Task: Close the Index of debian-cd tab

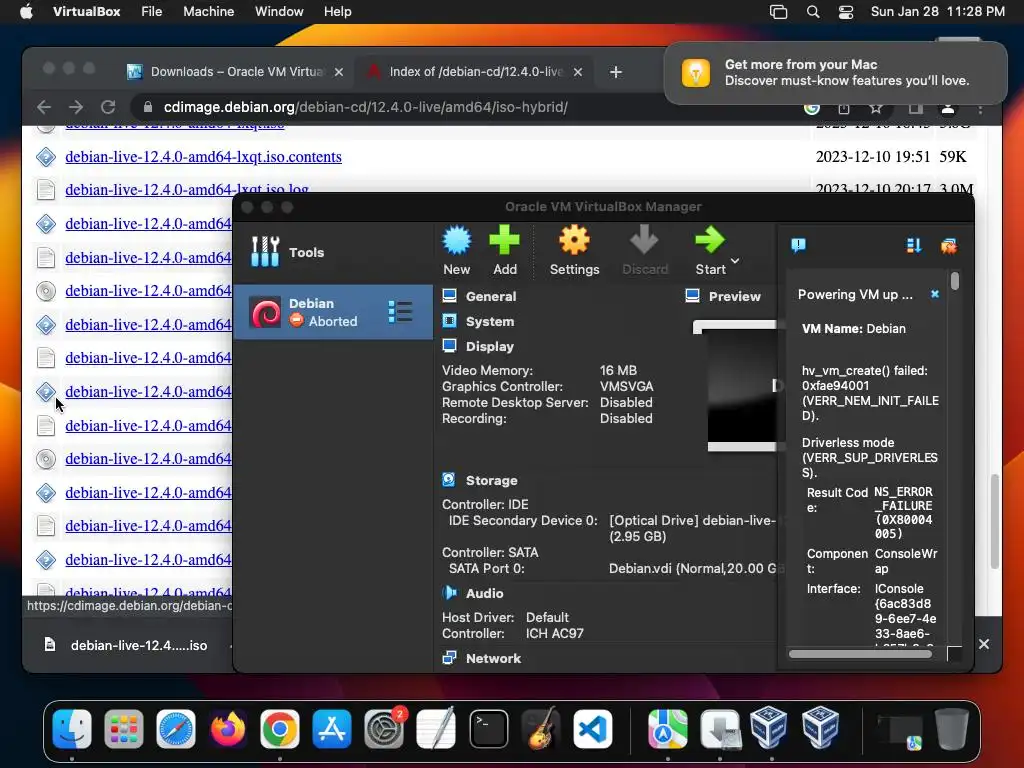Action: pyautogui.click(x=577, y=72)
